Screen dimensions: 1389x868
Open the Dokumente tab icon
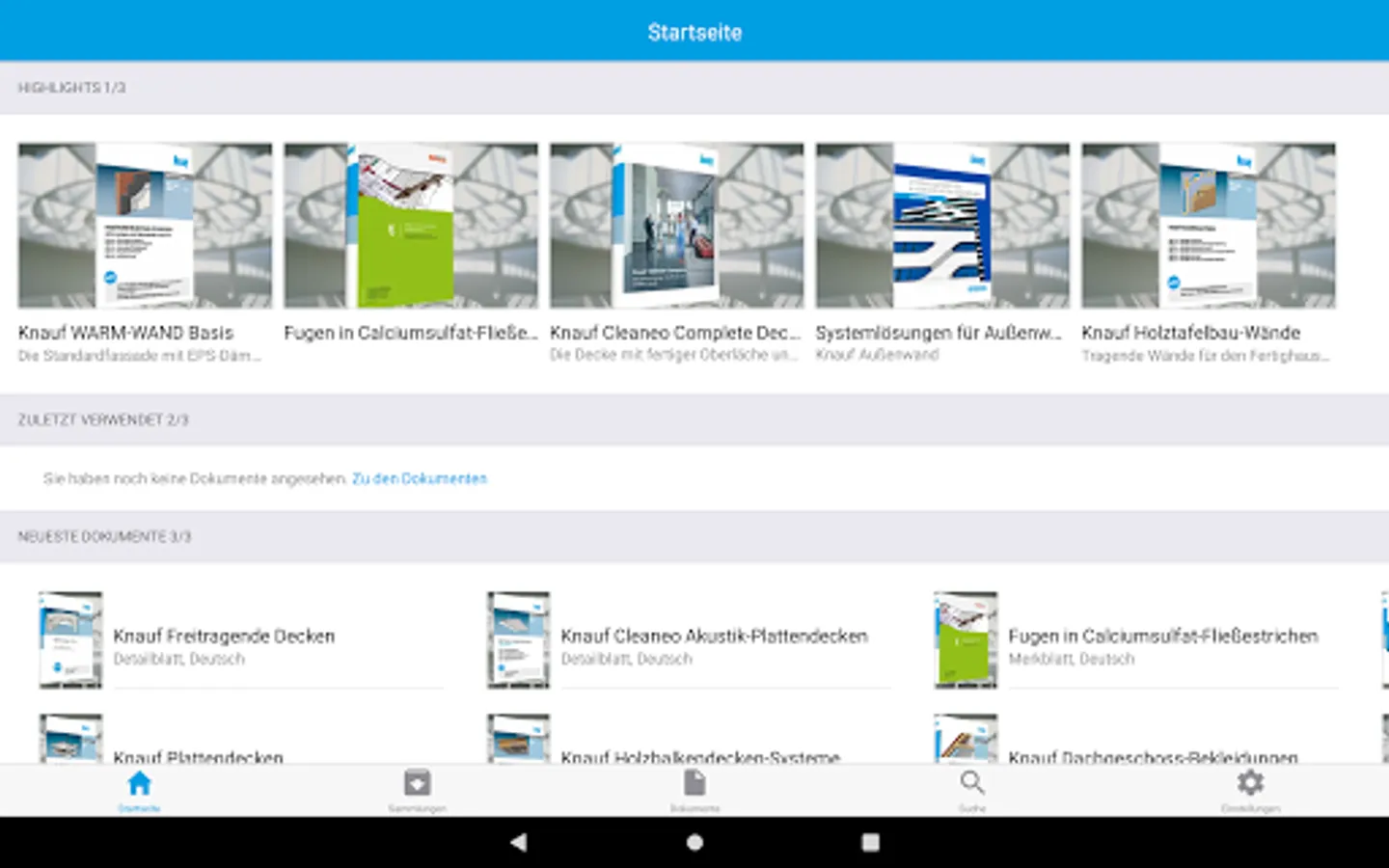[x=694, y=783]
